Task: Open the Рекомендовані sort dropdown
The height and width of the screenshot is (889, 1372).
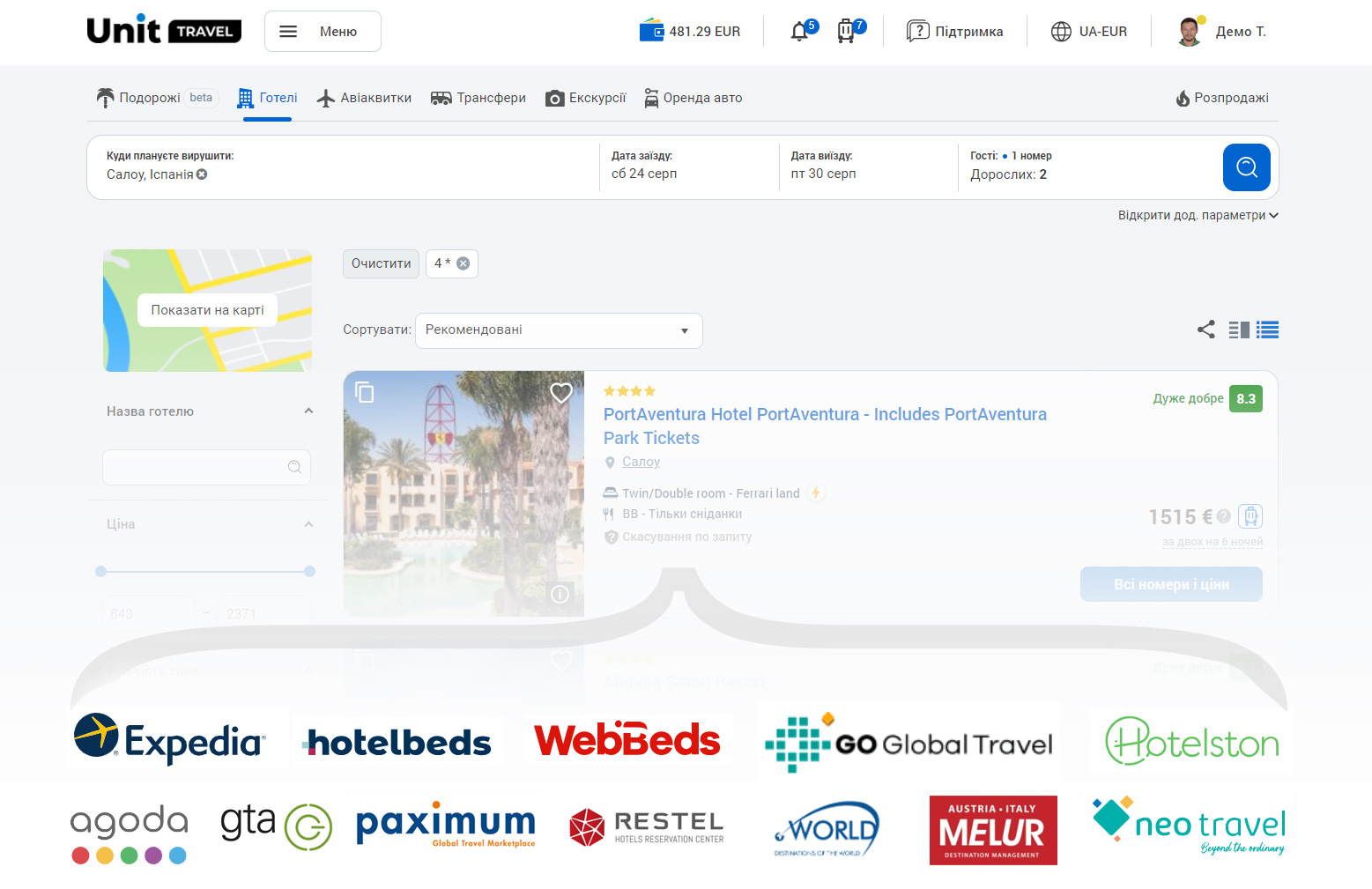Action: 559,330
